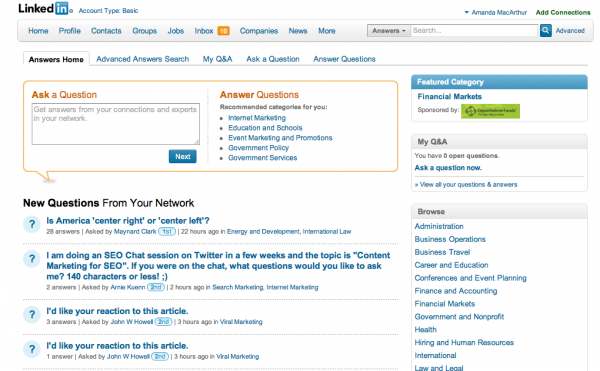Click the 1st degree badge next to Maynard Clark

pyautogui.click(x=167, y=231)
